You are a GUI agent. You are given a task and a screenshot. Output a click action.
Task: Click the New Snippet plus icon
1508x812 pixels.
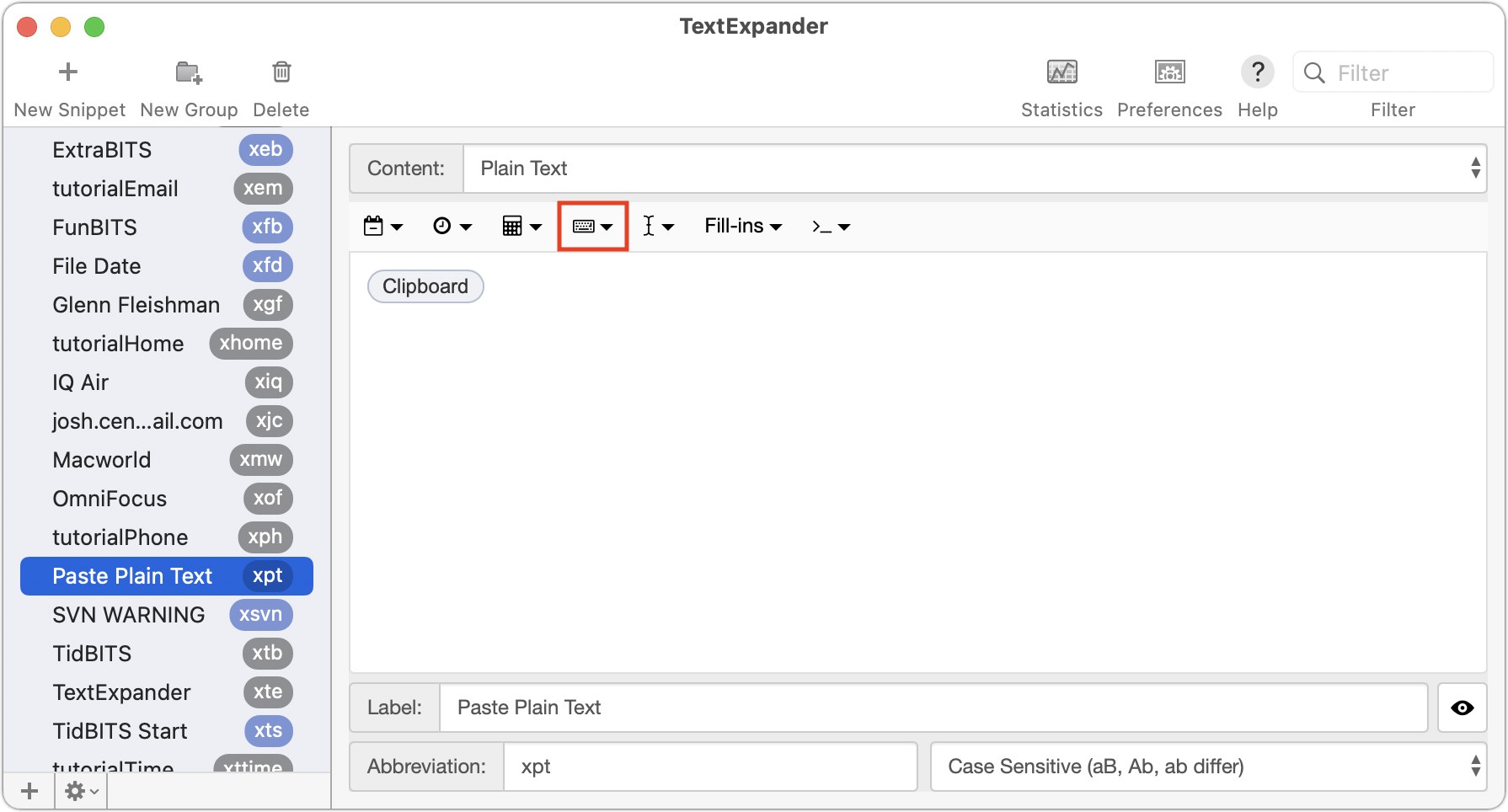click(x=68, y=72)
